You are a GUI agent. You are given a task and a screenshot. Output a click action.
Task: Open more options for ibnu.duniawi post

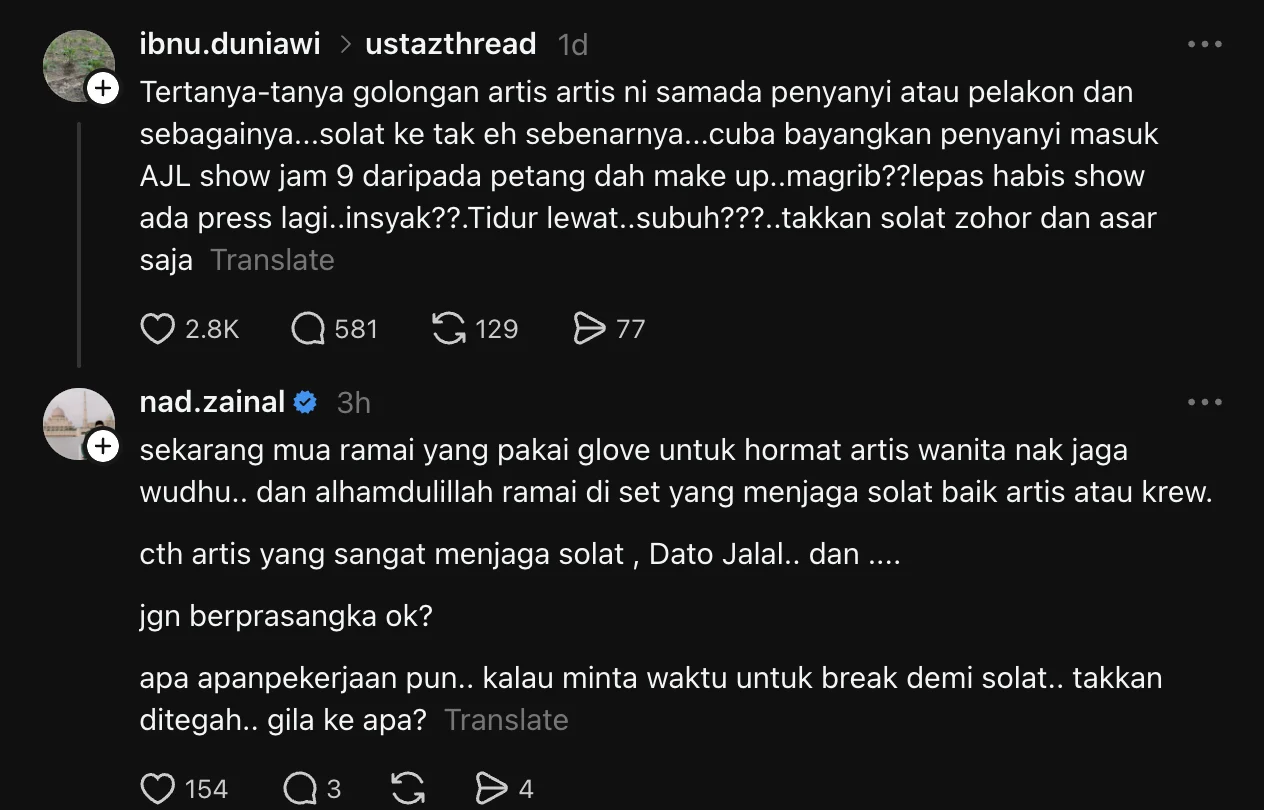[x=1204, y=45]
